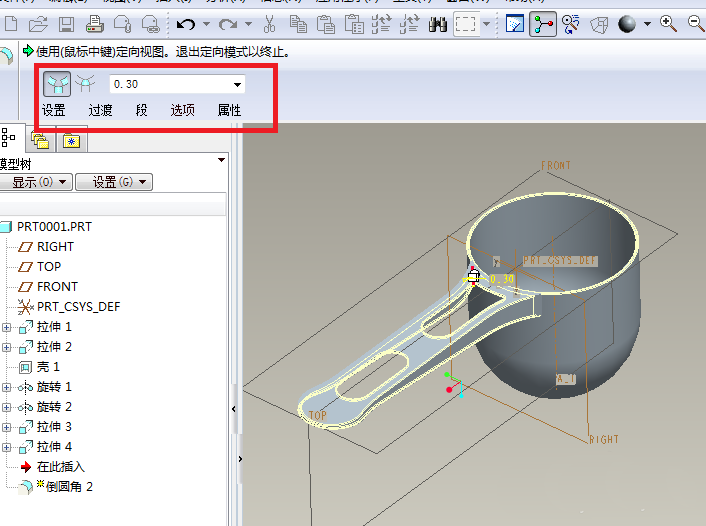Click the Zoom In magnifier
706x526 pixels.
pyautogui.click(x=668, y=23)
